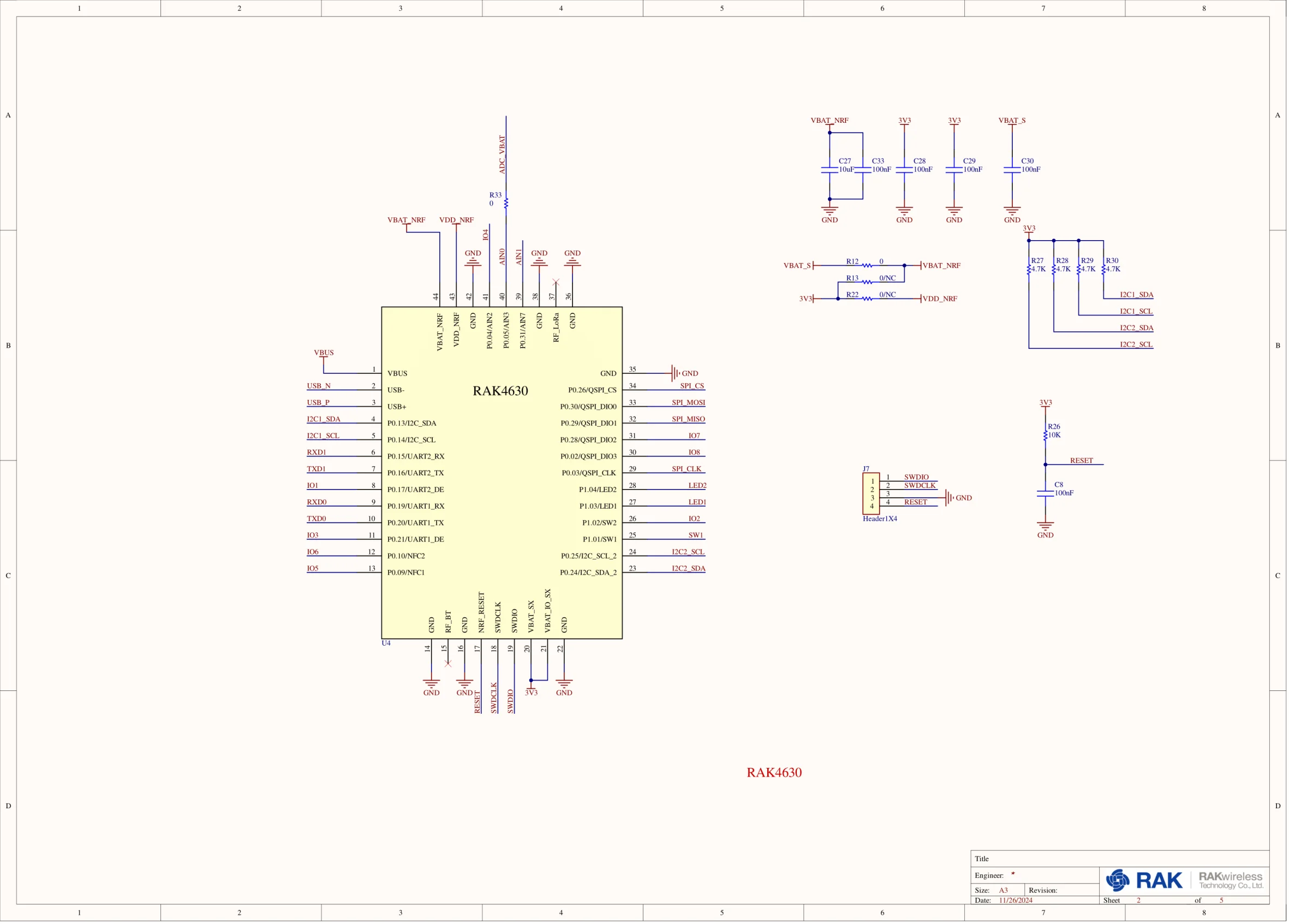Select the SPI_MOSI net label

point(688,402)
